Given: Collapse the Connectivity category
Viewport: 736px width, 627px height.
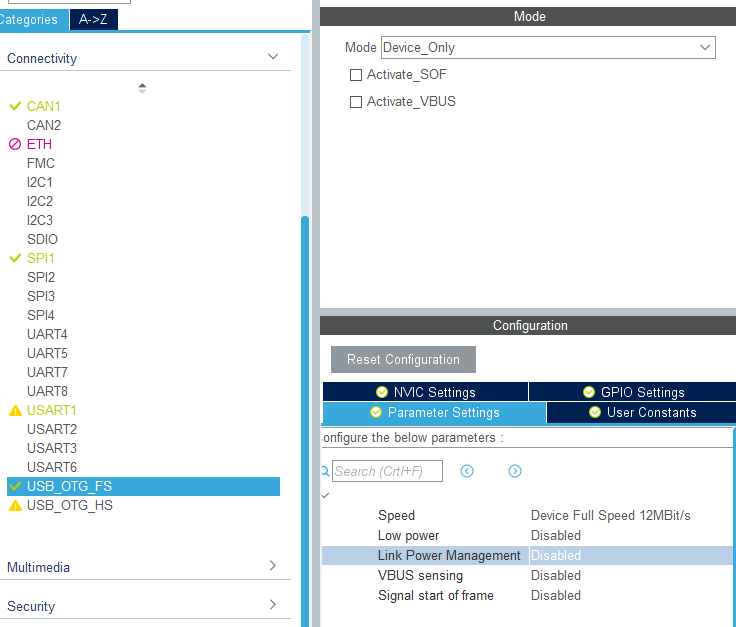Looking at the screenshot, I should (x=273, y=57).
